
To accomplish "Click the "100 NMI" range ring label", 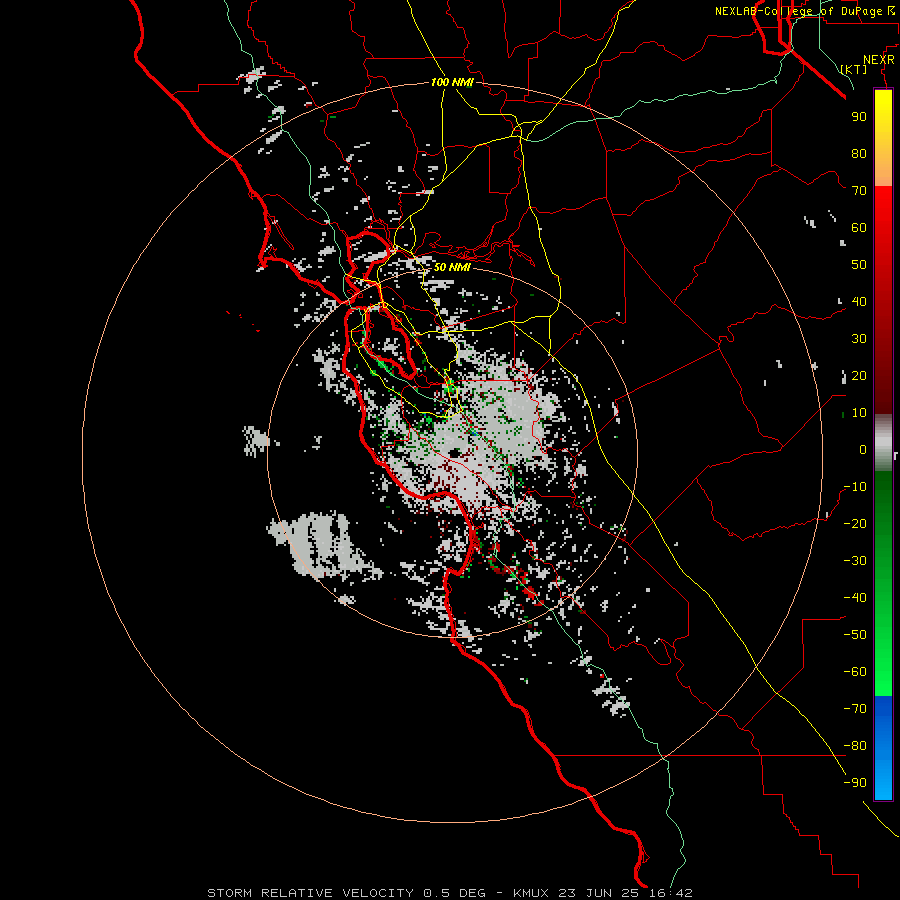I will (x=452, y=82).
